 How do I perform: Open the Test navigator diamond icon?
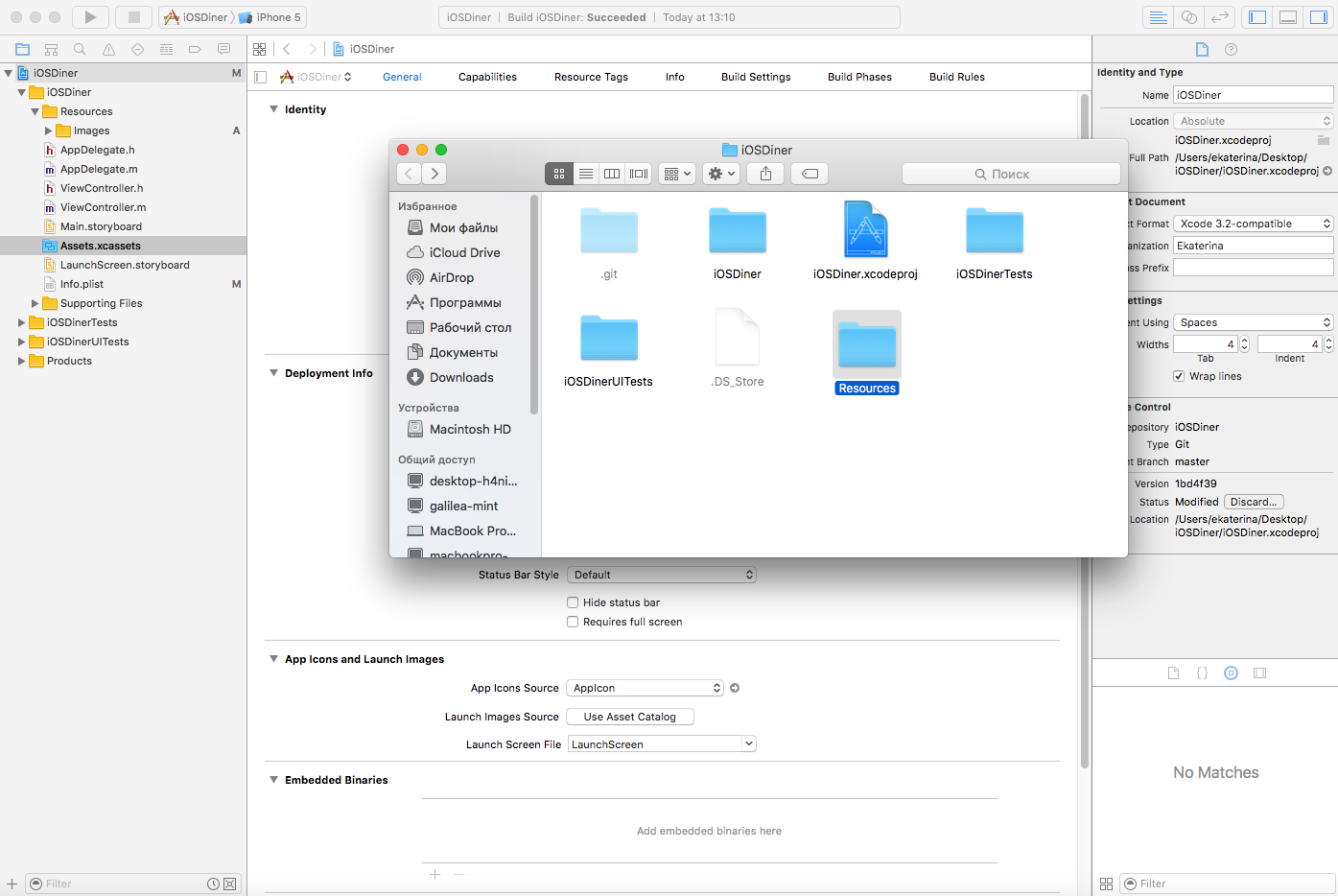[x=138, y=49]
